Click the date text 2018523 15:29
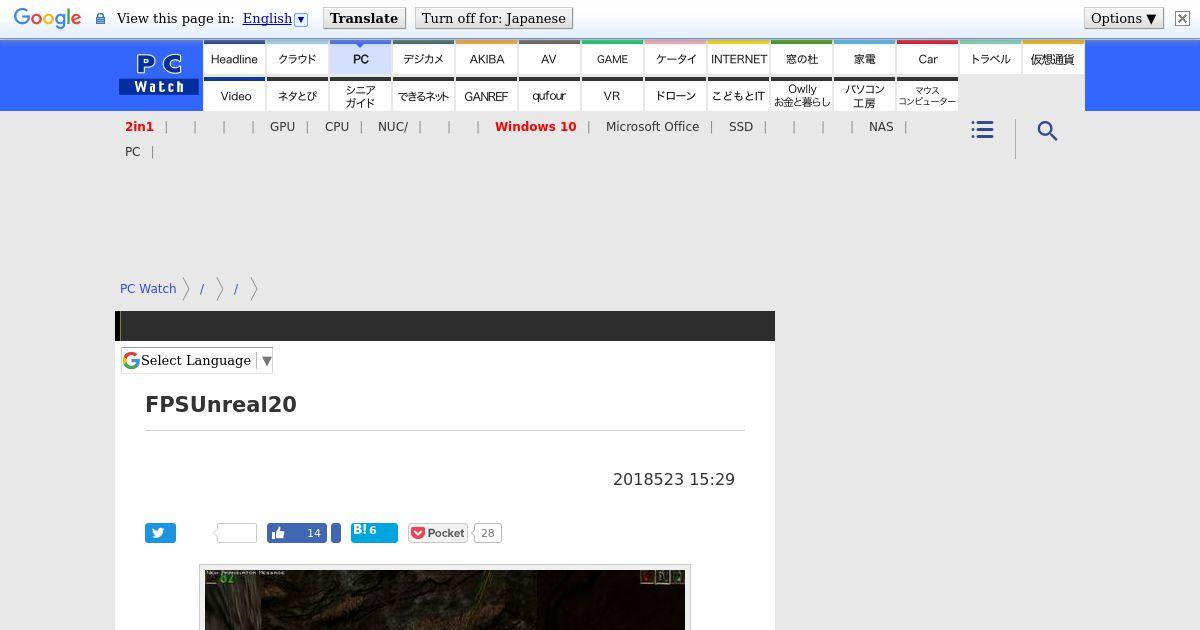1200x630 pixels. pos(674,479)
